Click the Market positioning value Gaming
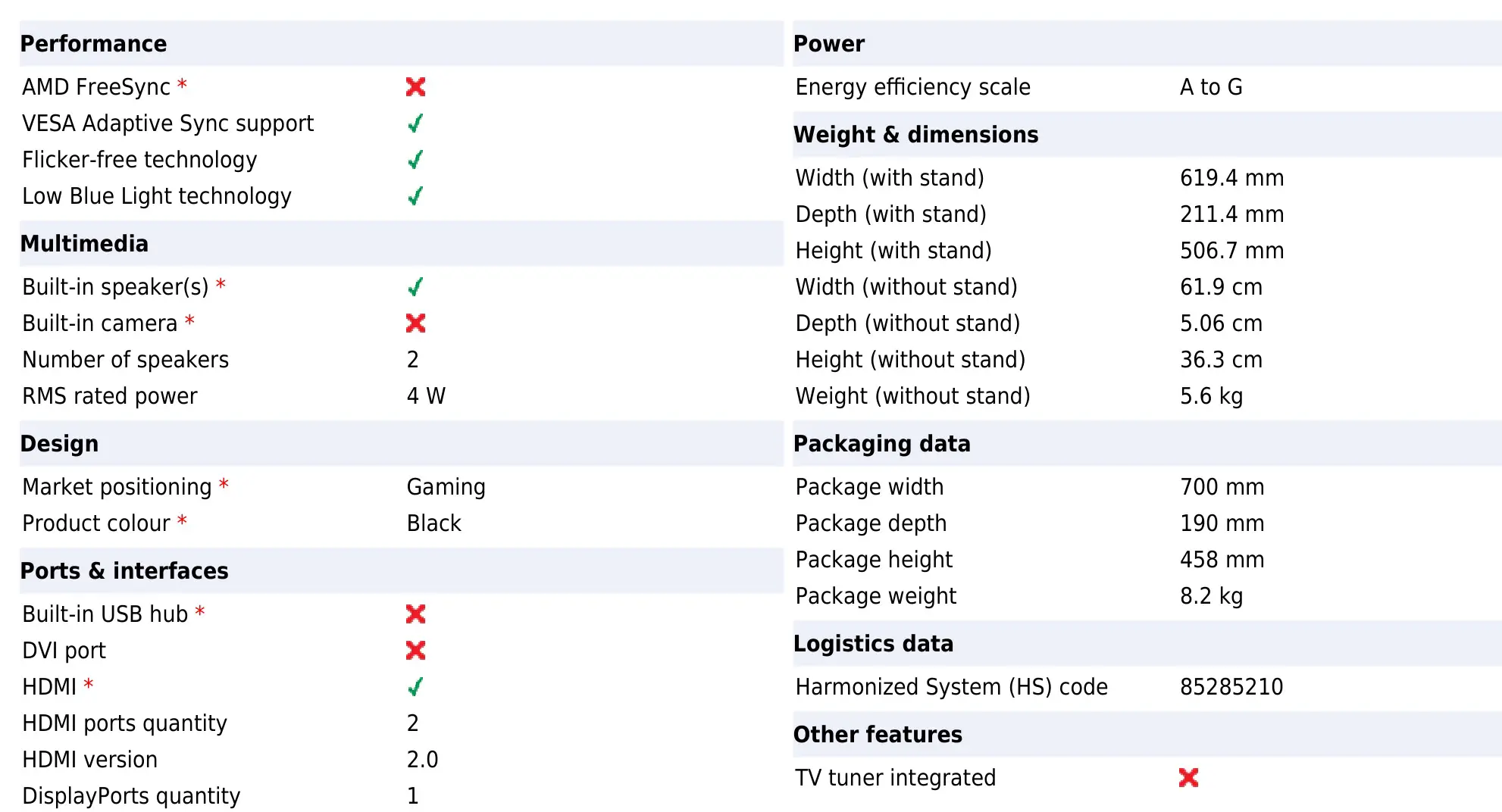The height and width of the screenshot is (812, 1502). tap(446, 487)
